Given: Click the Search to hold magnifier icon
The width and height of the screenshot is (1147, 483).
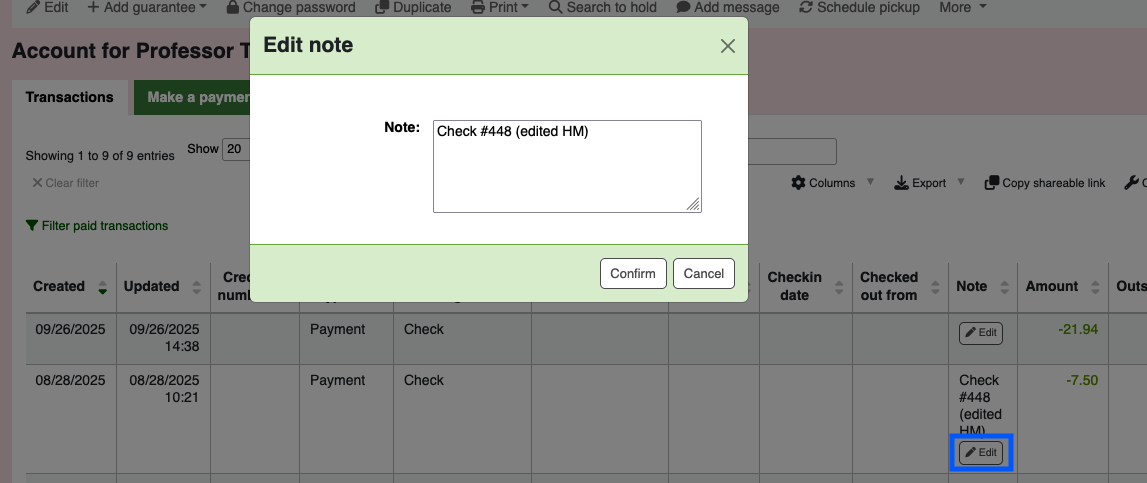Looking at the screenshot, I should coord(555,7).
